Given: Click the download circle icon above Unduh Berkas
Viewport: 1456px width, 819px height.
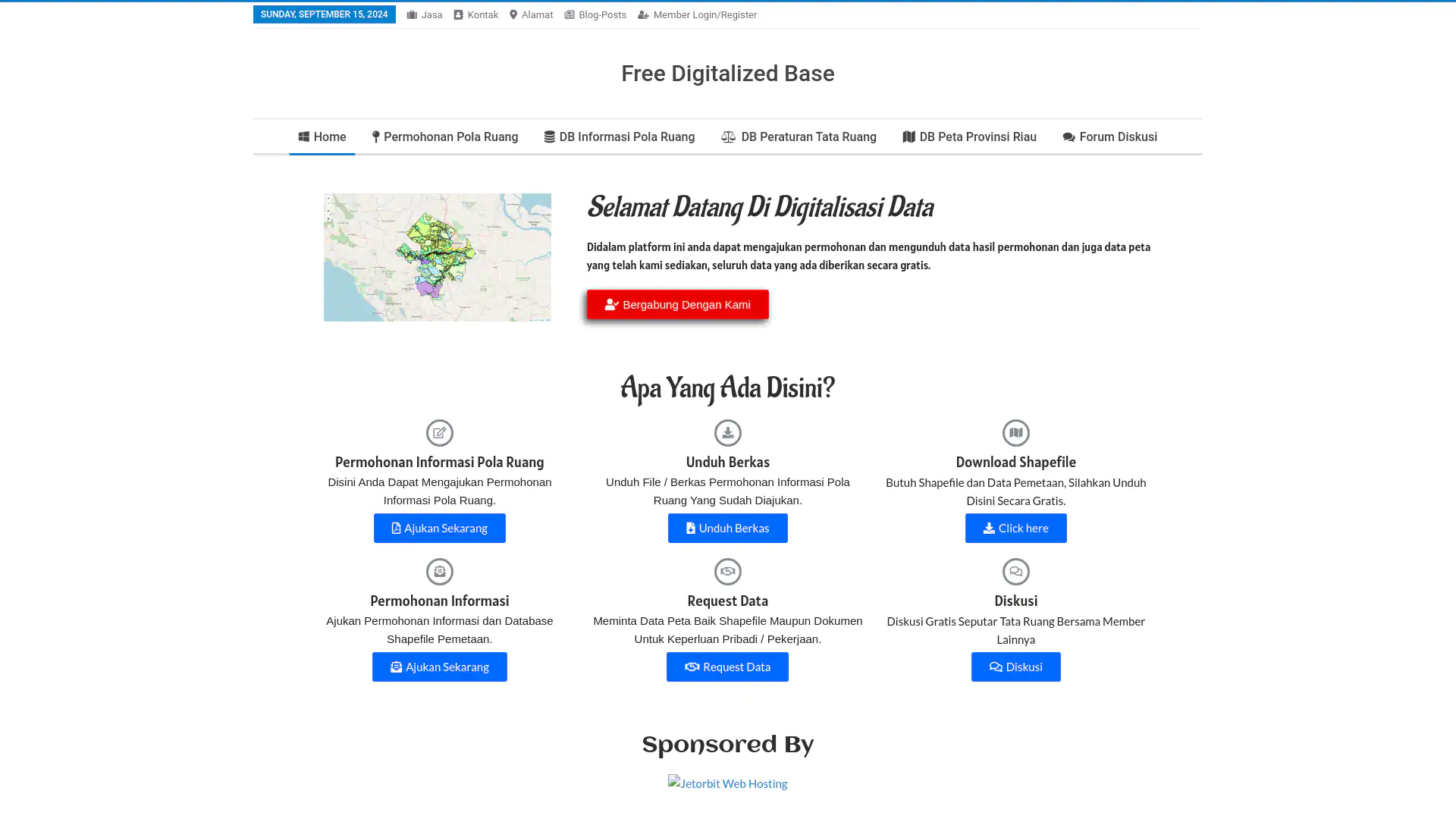Looking at the screenshot, I should (727, 433).
